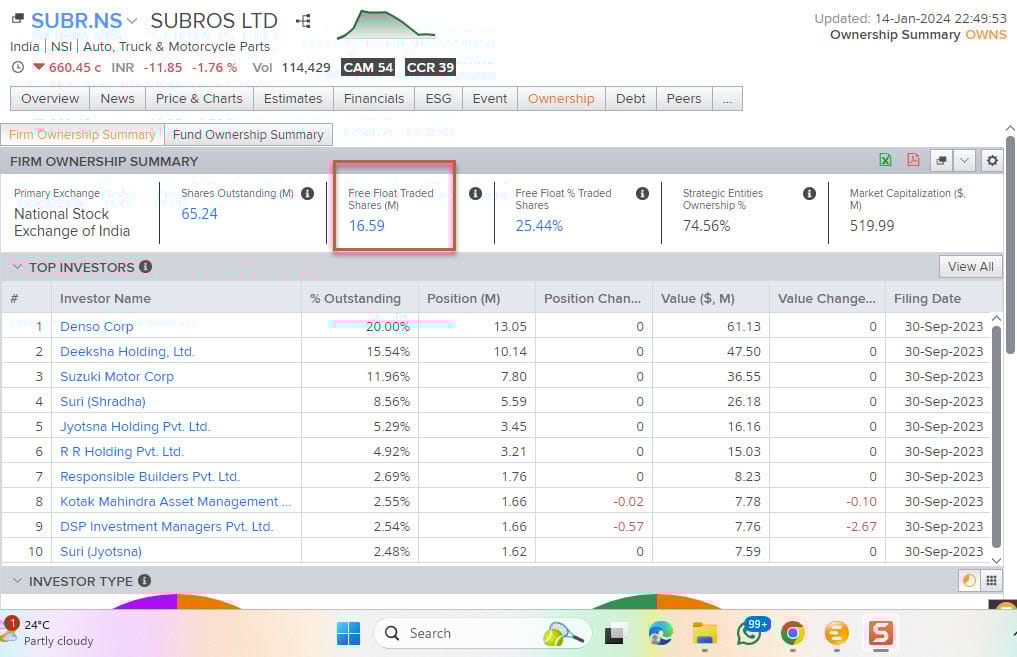Click scroll down arrow of investors table
Viewport: 1017px width, 657px height.
(997, 559)
